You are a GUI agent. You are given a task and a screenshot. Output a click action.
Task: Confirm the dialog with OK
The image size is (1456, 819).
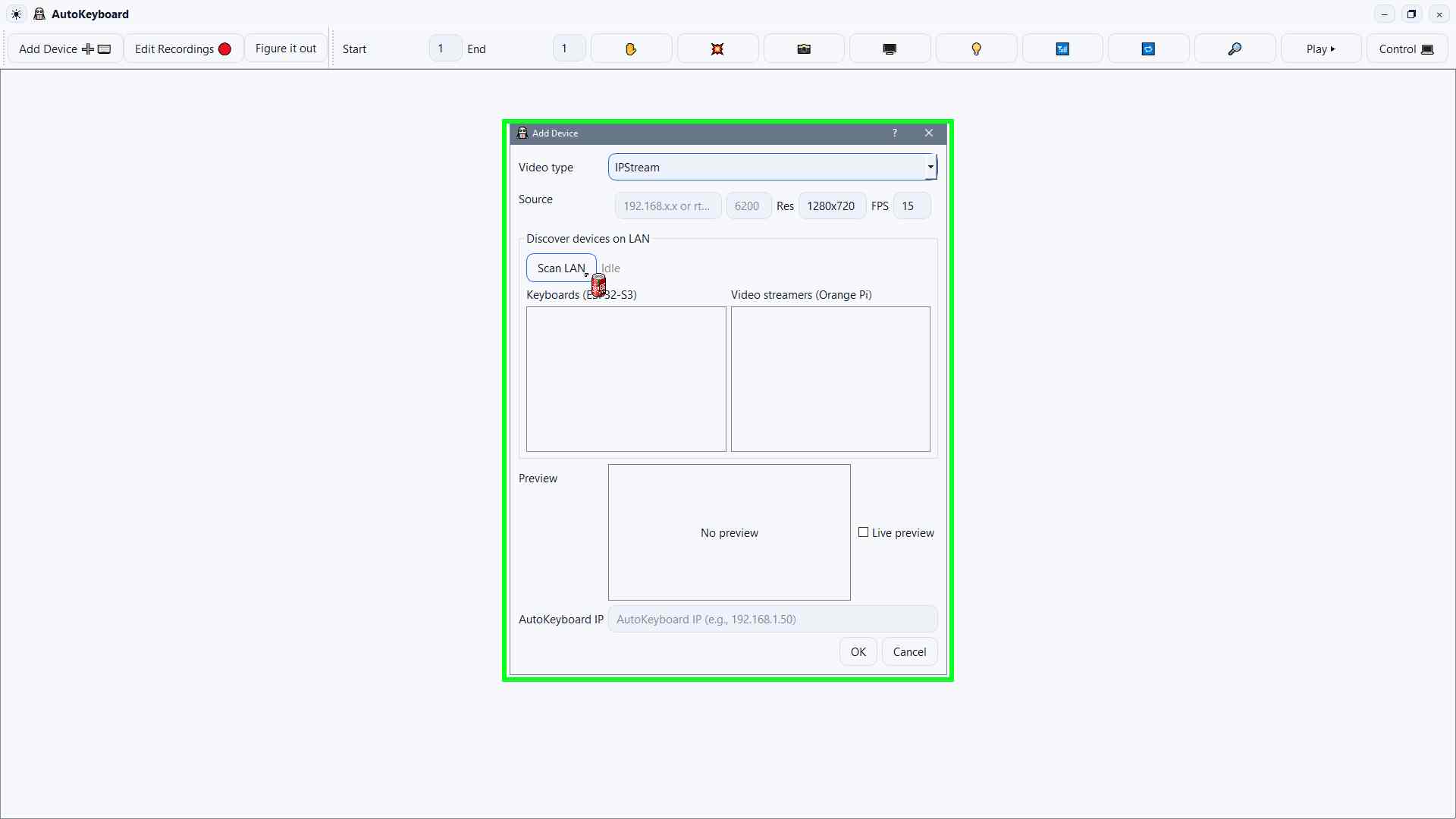pos(858,651)
